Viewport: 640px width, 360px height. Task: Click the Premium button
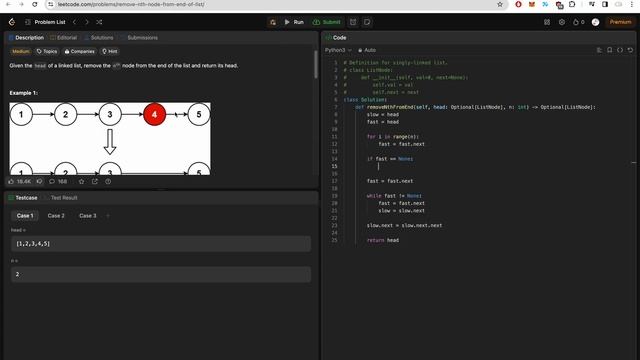click(620, 22)
